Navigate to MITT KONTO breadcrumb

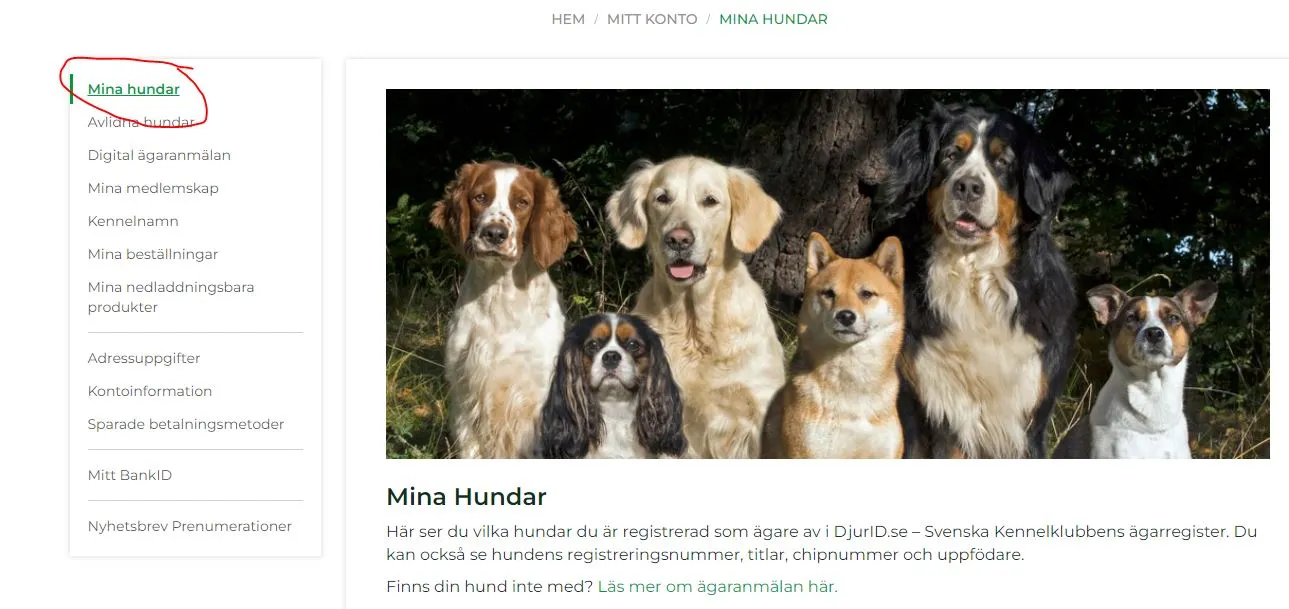(x=652, y=19)
